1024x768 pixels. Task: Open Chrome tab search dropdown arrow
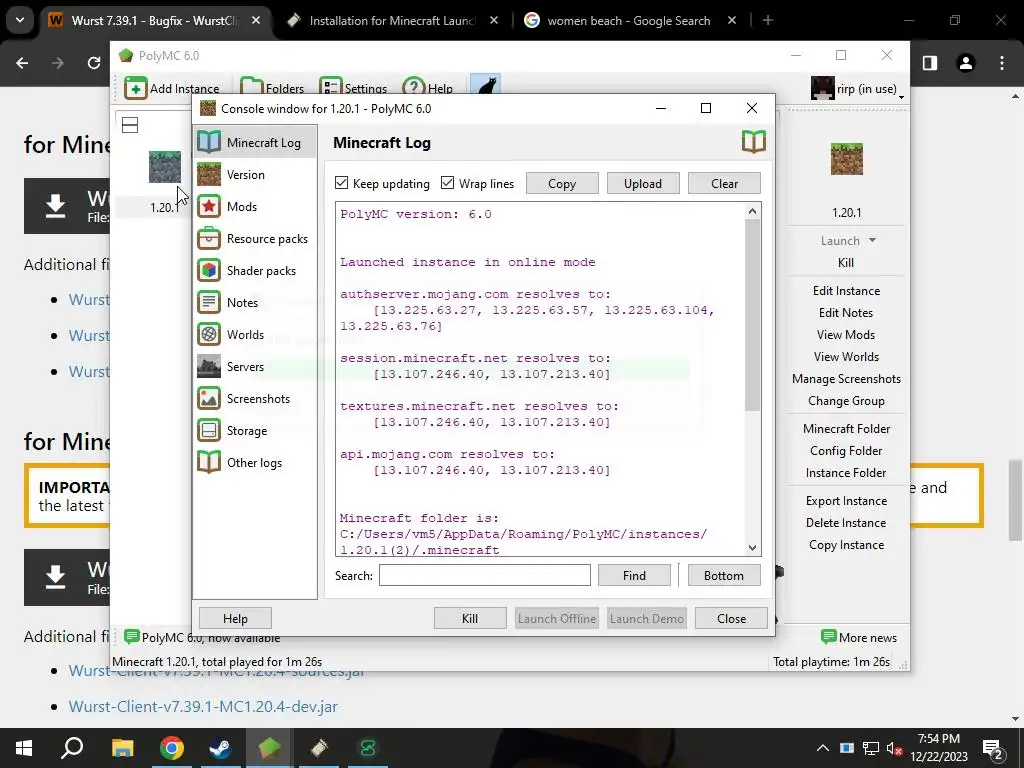20,20
